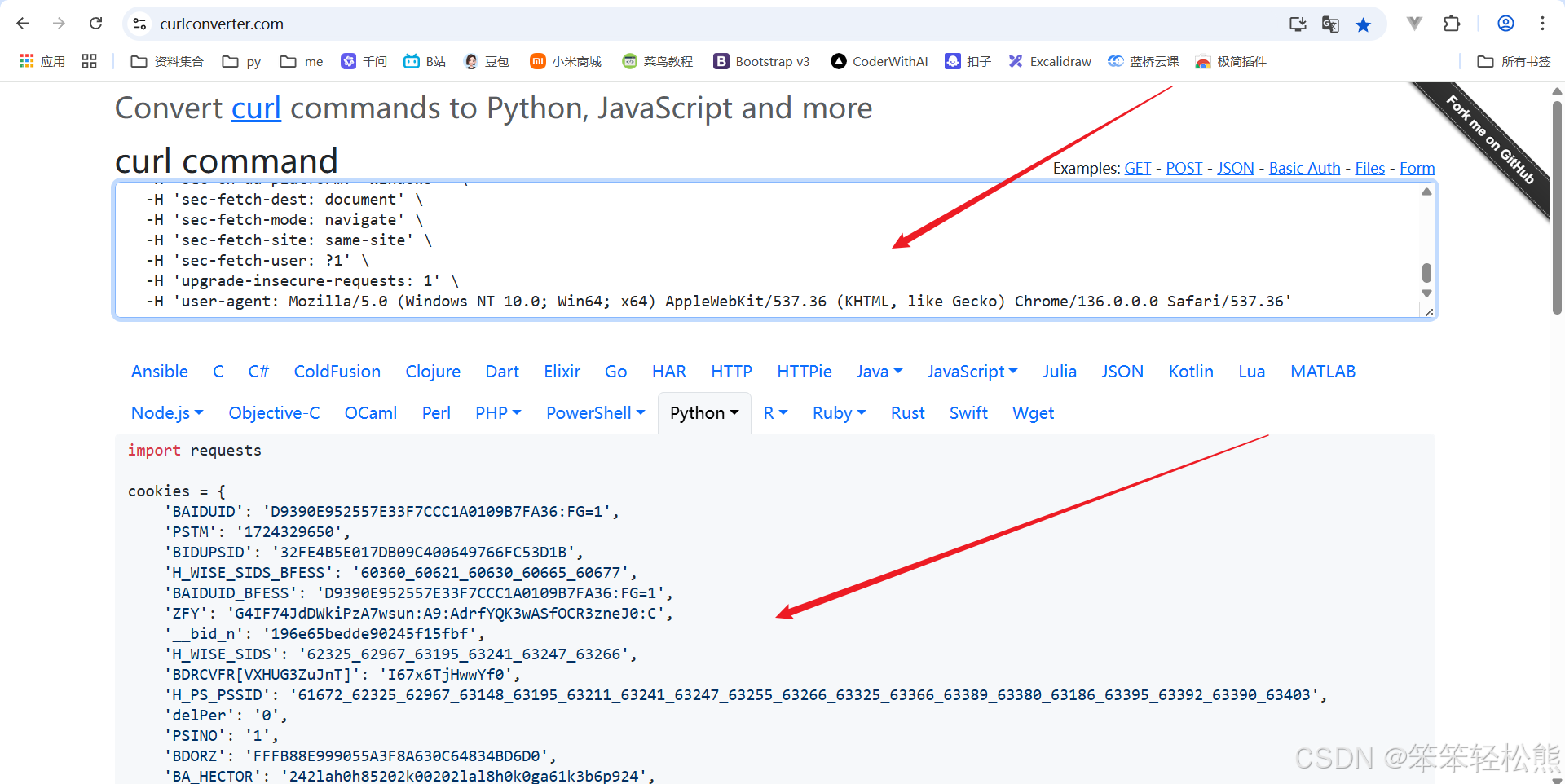Image resolution: width=1565 pixels, height=784 pixels.
Task: Open the 极简插件 bookmark
Action: pos(1231,61)
